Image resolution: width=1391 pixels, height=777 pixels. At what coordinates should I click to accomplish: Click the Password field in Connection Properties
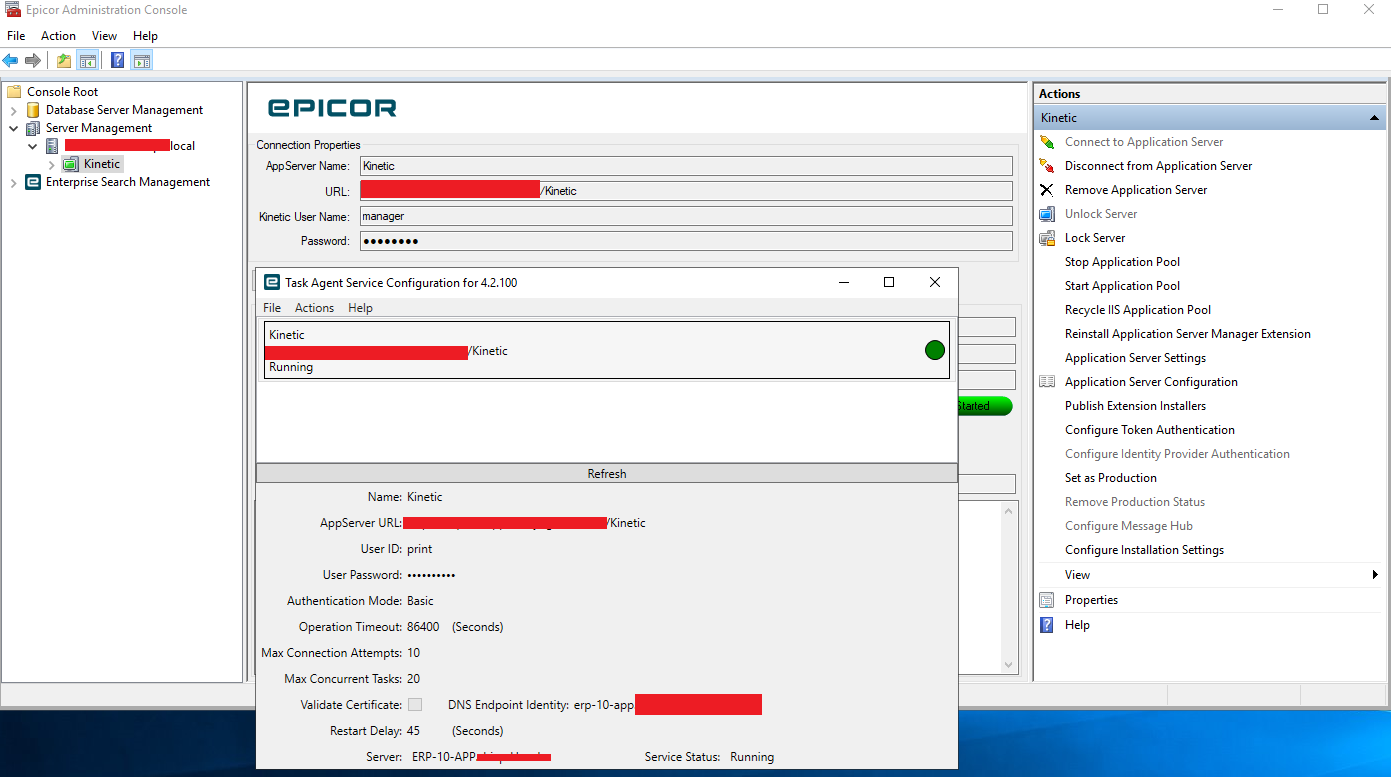[686, 241]
